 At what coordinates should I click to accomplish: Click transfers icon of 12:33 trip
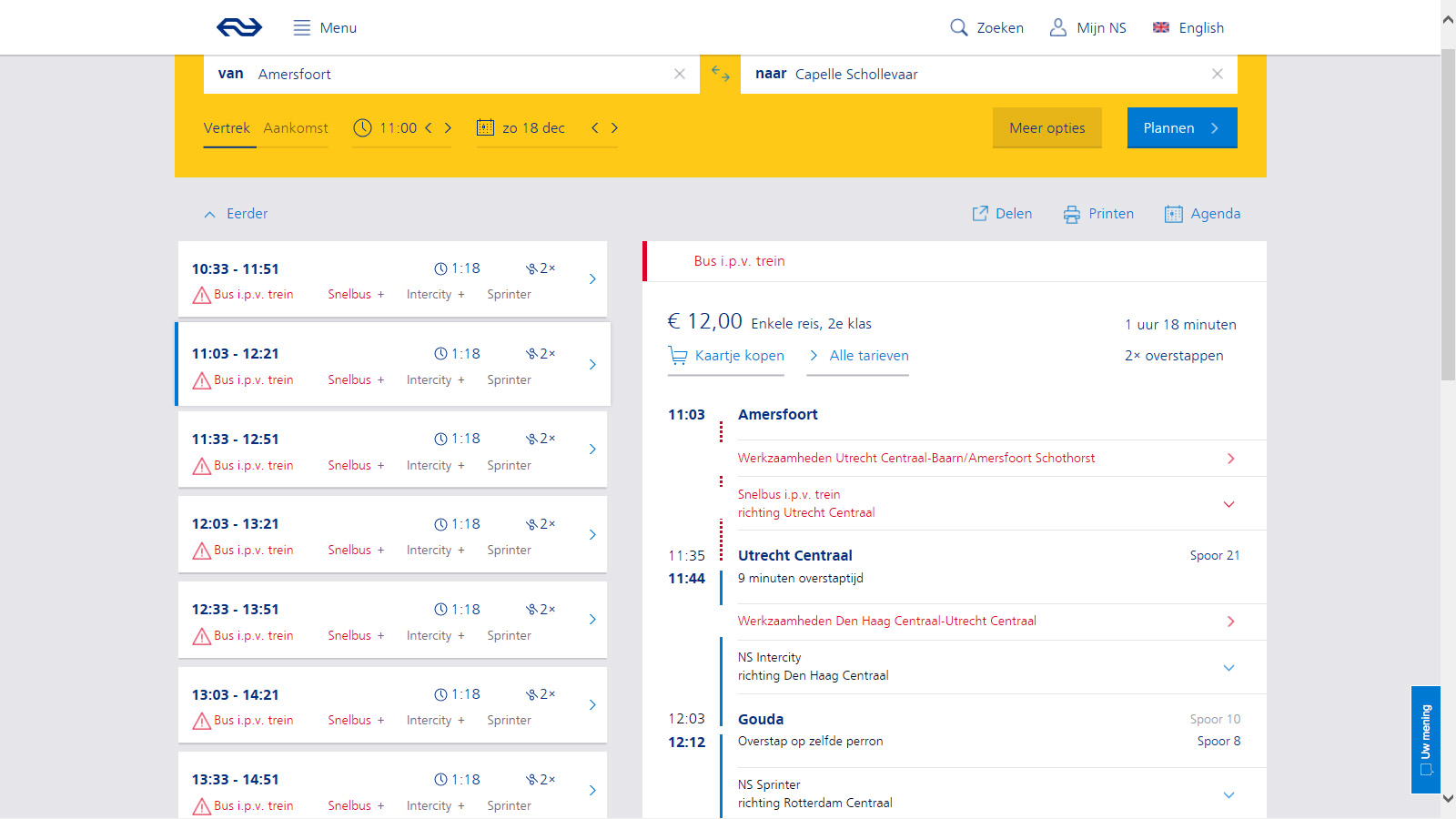(x=531, y=610)
